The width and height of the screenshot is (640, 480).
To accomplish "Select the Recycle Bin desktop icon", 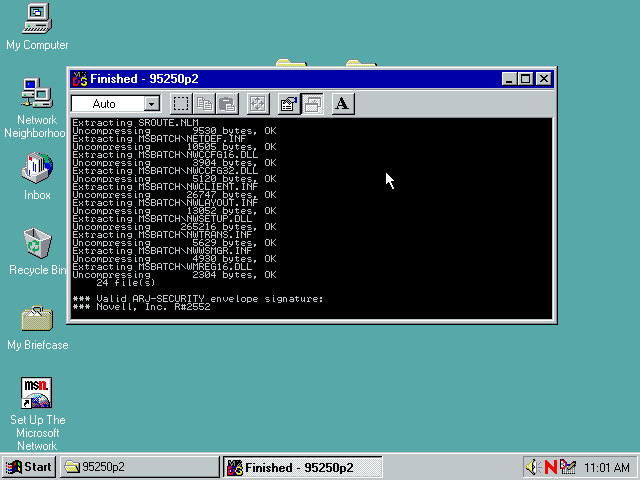I will click(x=37, y=251).
